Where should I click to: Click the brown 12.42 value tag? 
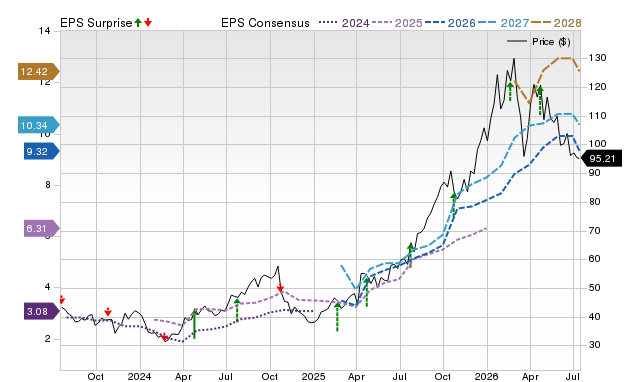[x=38, y=71]
